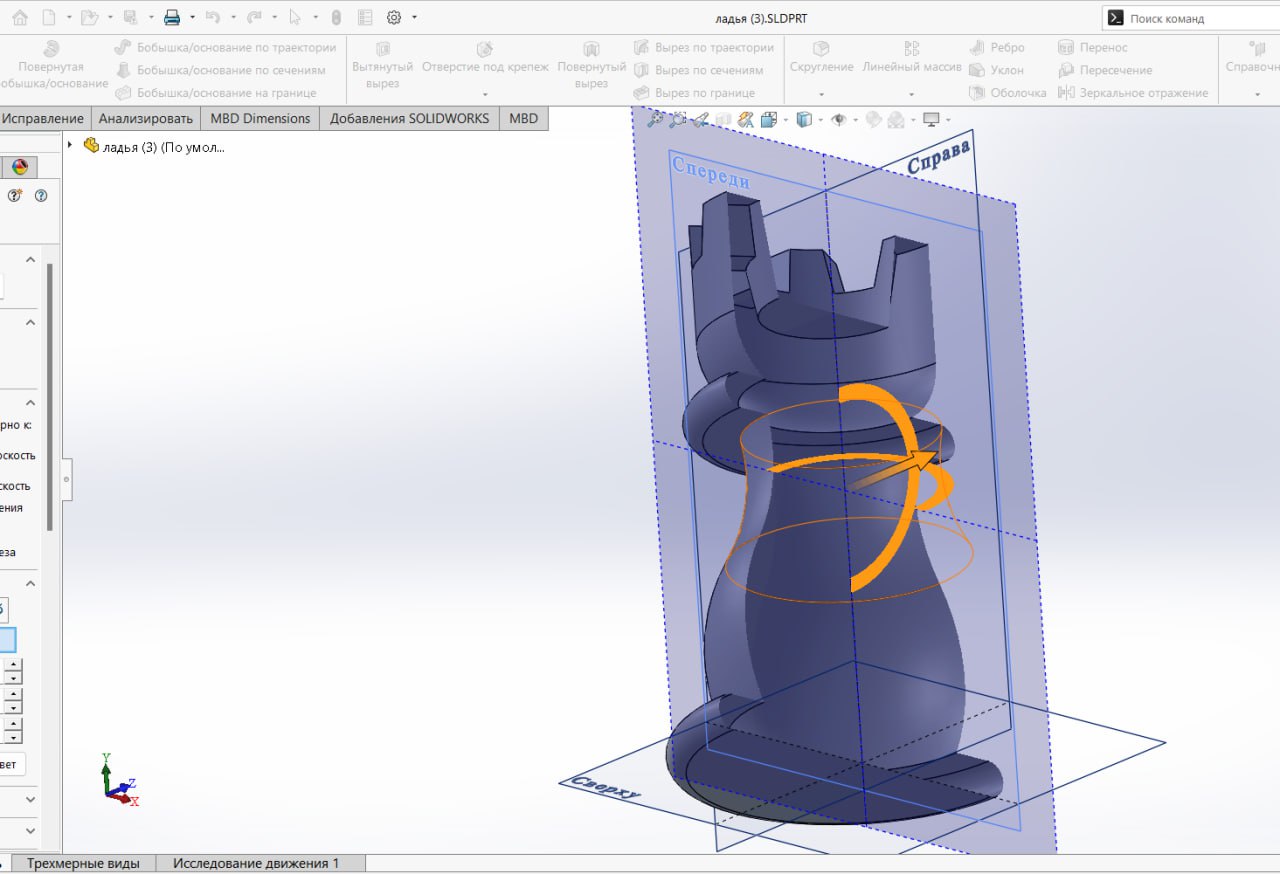Image resolution: width=1280 pixels, height=874 pixels.
Task: Select the appearance color-wheel tab in the left panel
Action: (x=20, y=167)
